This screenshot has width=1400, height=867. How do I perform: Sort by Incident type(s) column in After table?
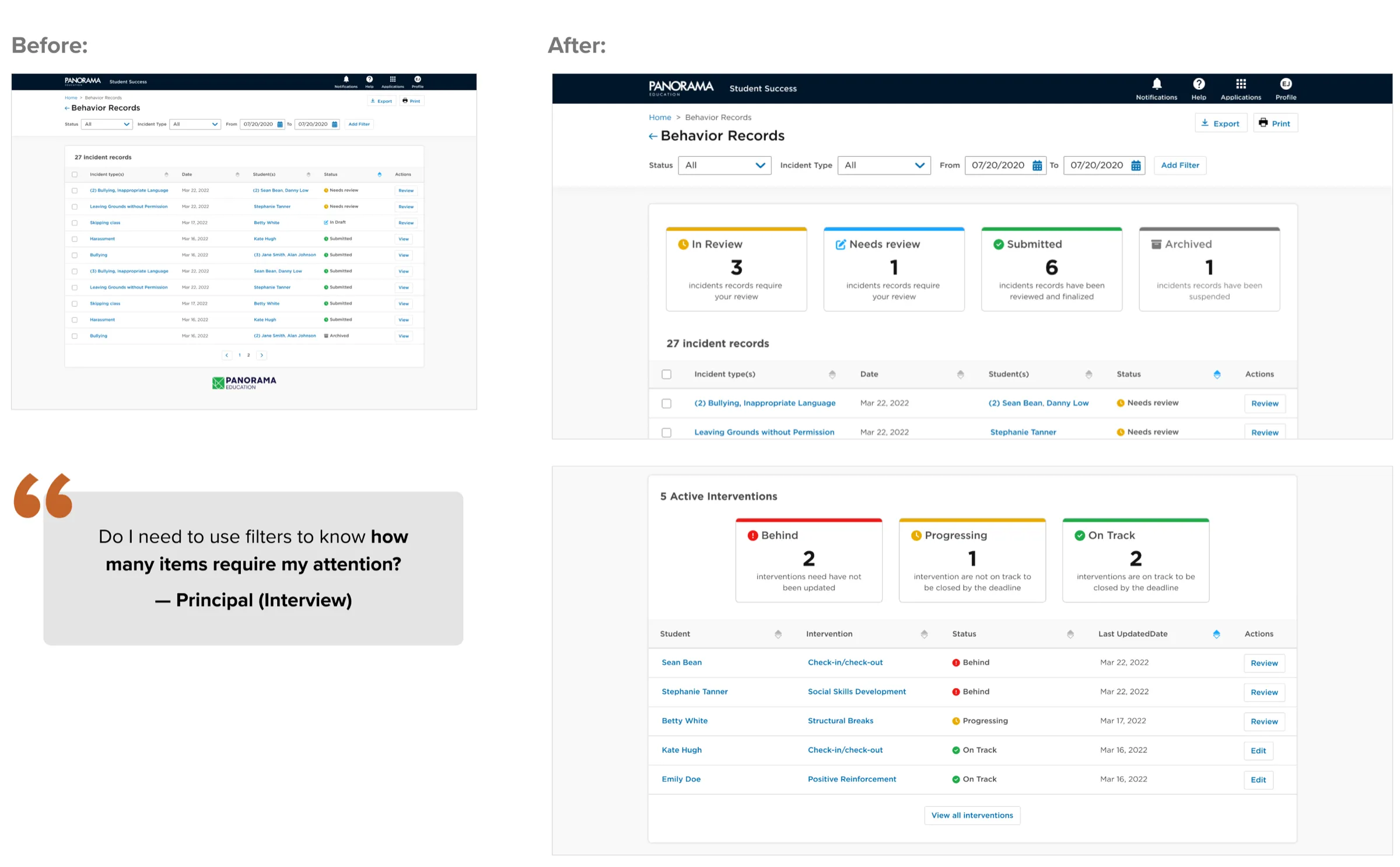(832, 375)
